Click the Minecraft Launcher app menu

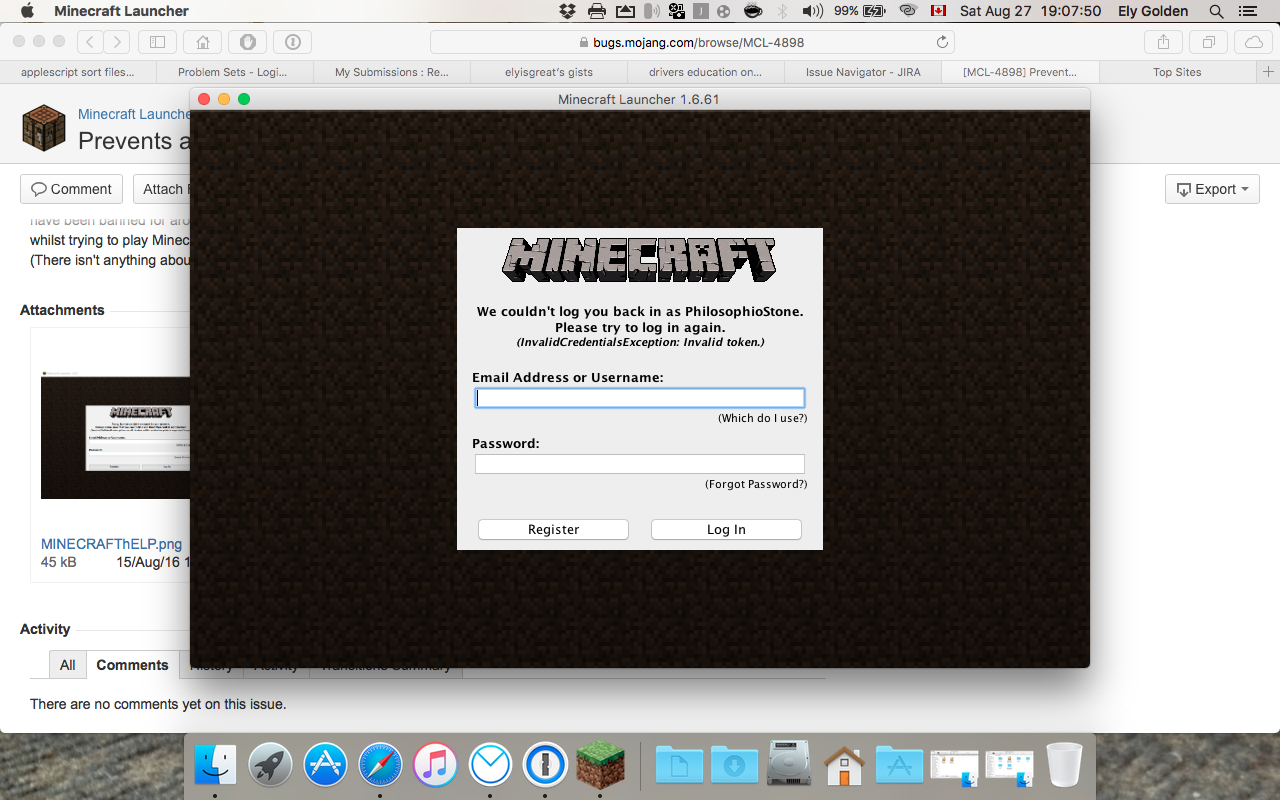point(121,11)
